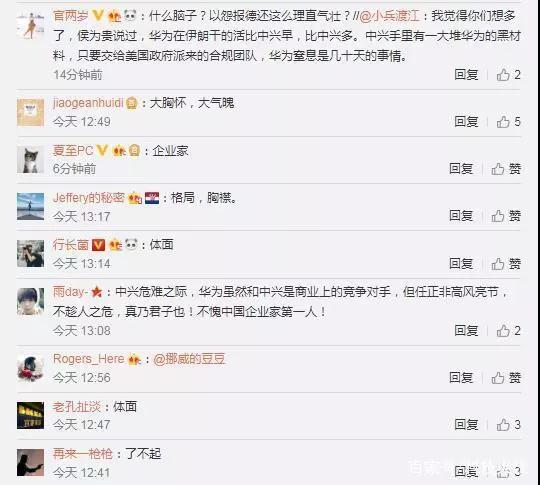Click 回复 on 老孔扯淡's comment
Image resolution: width=540 pixels, height=485 pixels.
(x=466, y=425)
